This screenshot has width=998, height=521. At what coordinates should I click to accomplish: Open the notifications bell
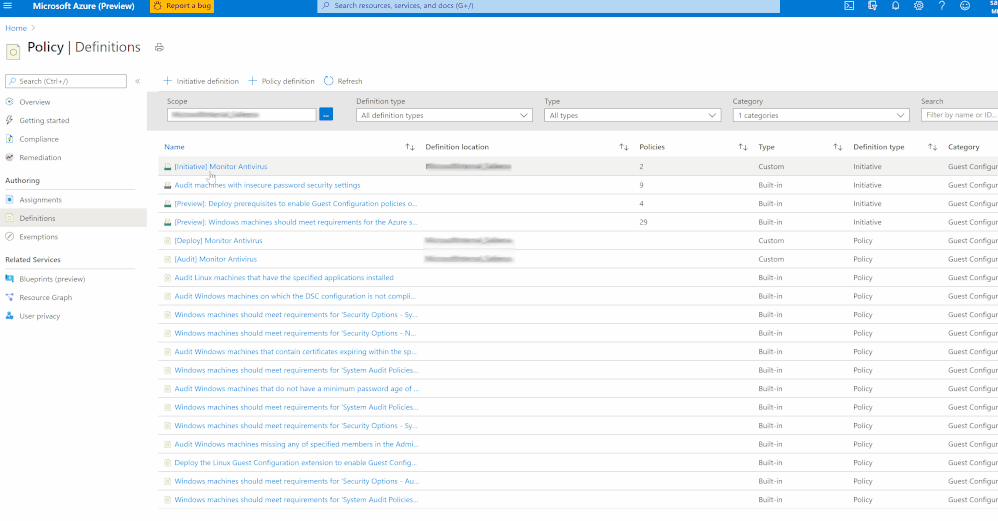pos(896,6)
